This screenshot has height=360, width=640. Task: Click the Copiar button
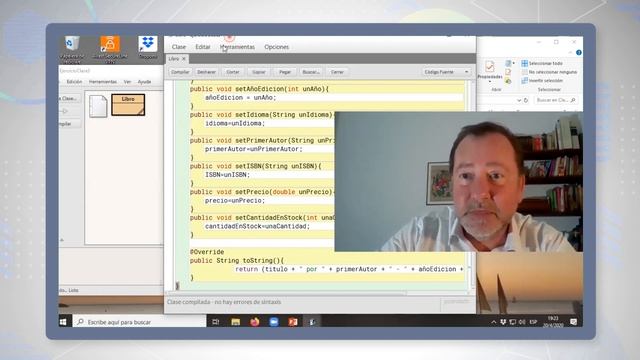coord(258,72)
